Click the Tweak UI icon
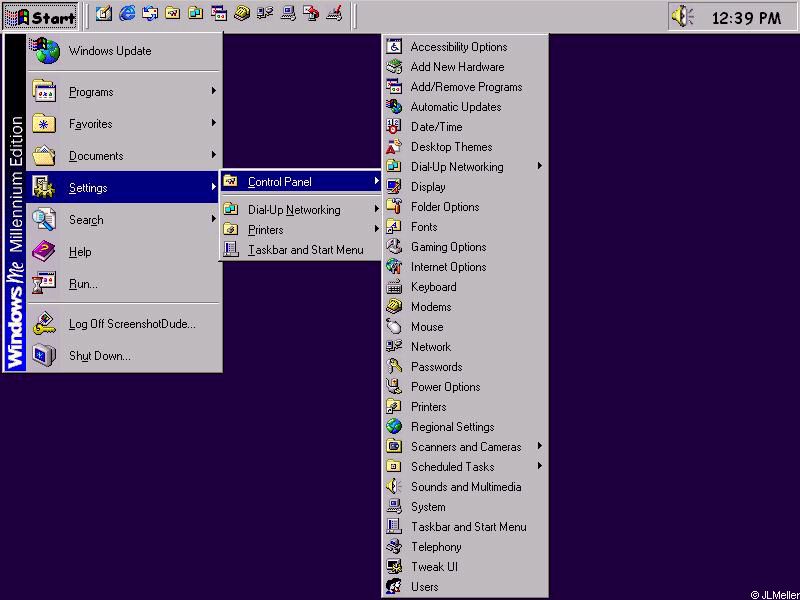 [394, 566]
